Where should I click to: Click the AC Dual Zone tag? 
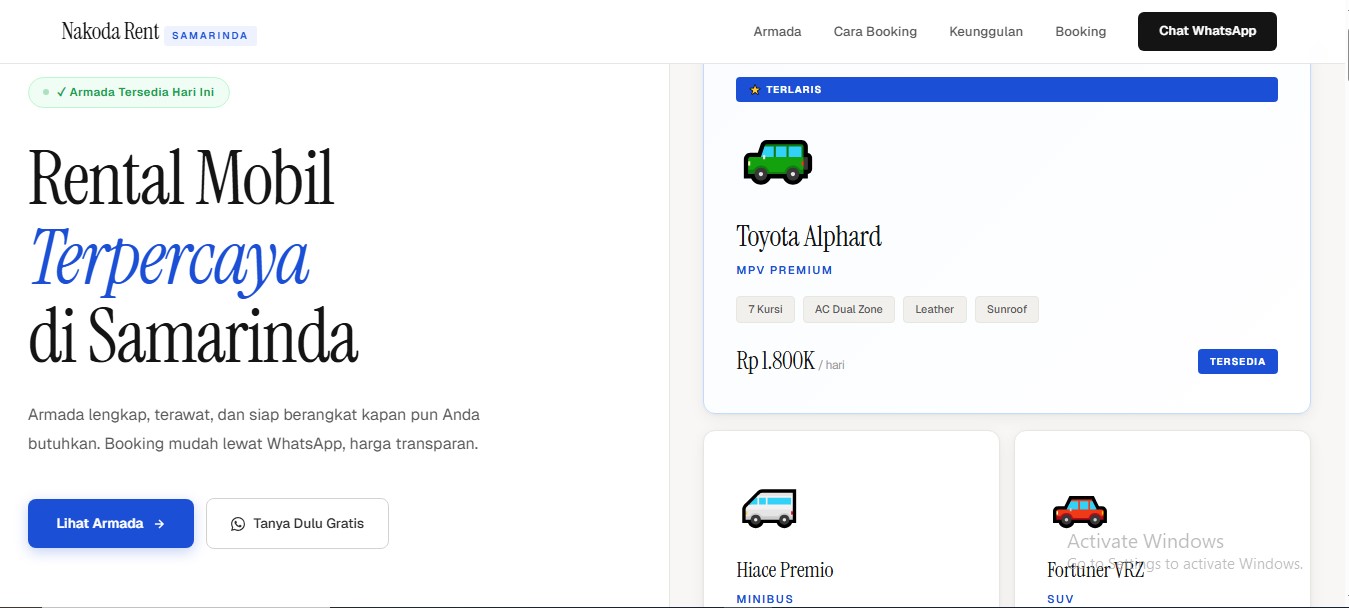coord(849,309)
